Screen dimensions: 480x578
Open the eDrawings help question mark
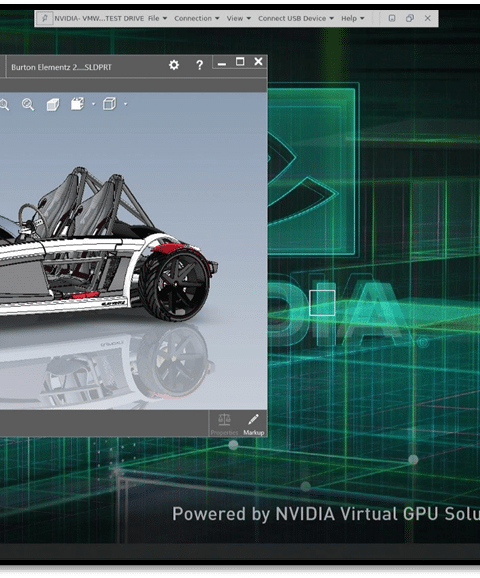[x=199, y=65]
